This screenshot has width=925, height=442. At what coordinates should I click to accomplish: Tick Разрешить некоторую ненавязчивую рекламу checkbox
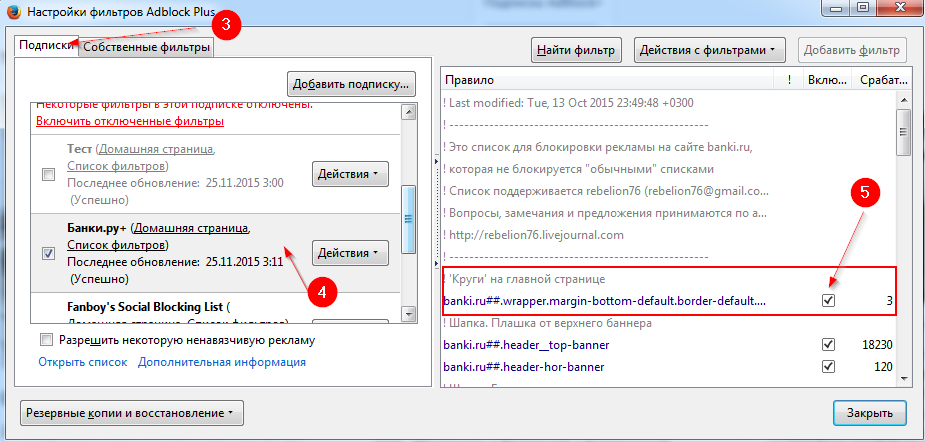(x=46, y=340)
